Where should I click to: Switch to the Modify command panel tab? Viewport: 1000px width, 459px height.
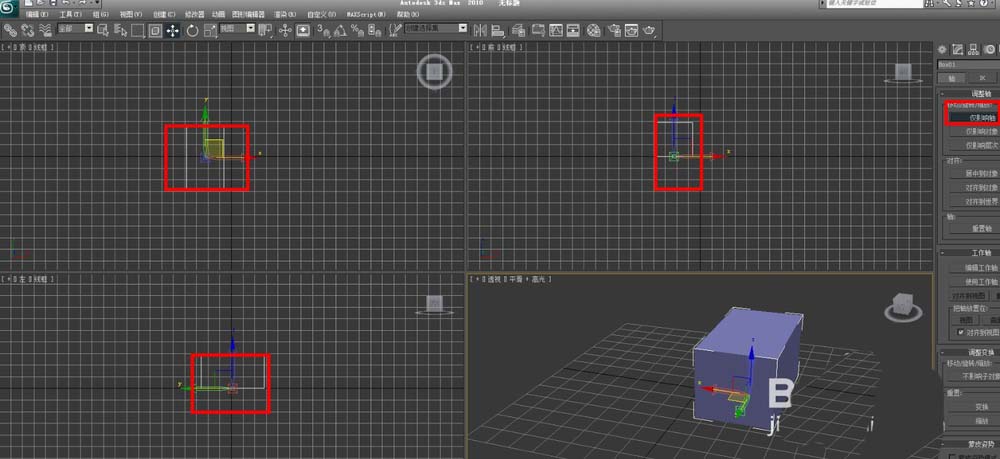(x=957, y=49)
